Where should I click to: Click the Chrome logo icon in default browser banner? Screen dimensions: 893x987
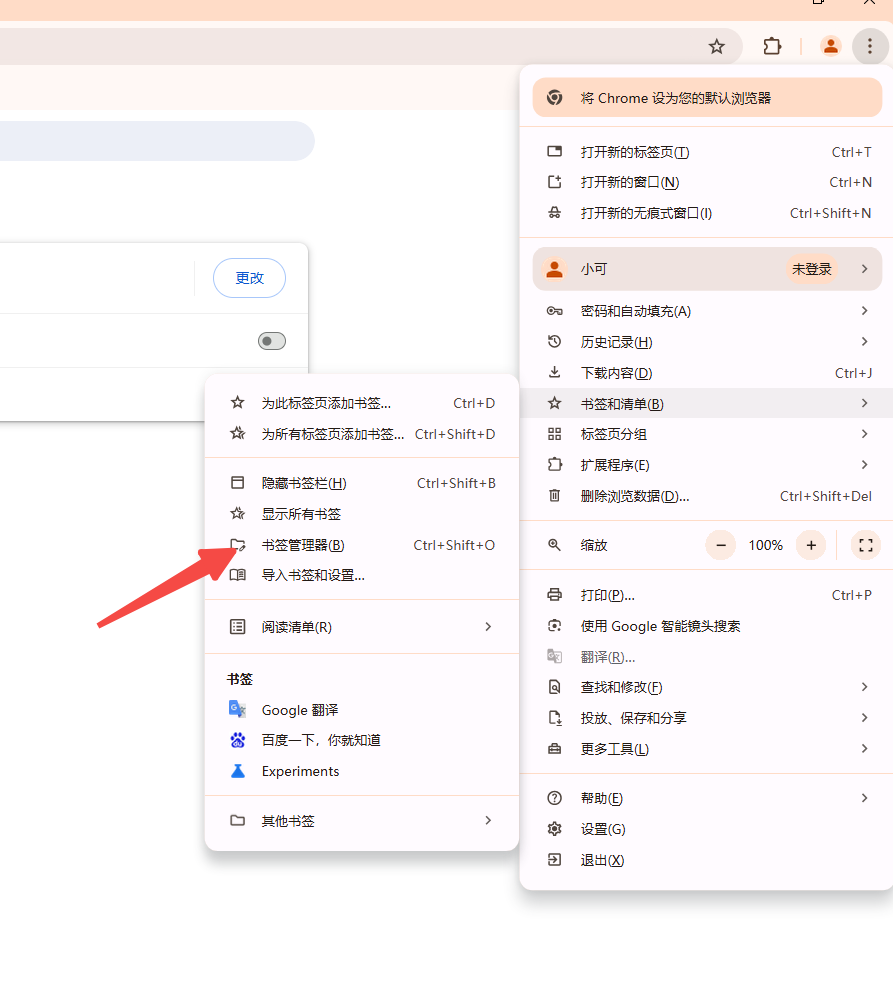pyautogui.click(x=554, y=98)
